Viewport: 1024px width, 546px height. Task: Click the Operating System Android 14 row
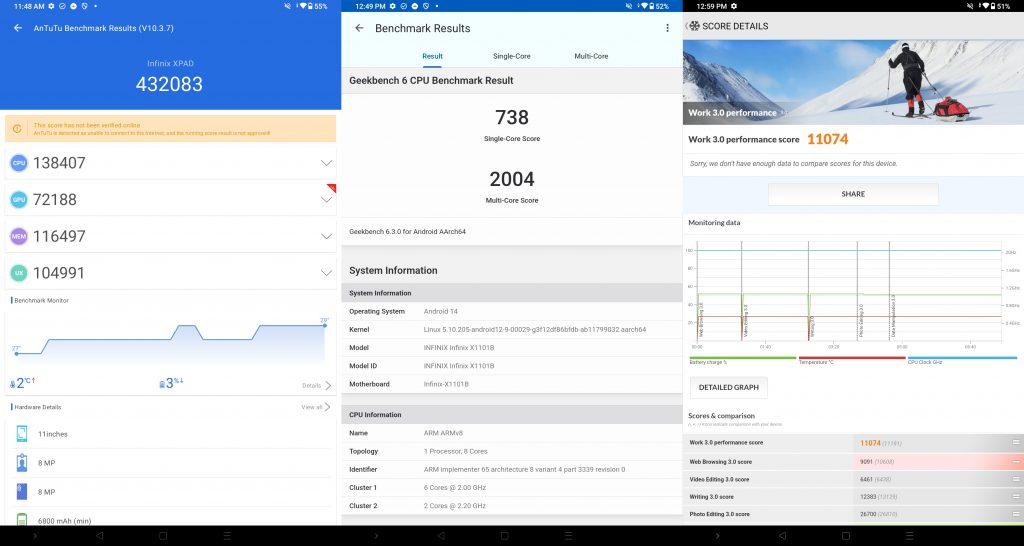tap(512, 312)
